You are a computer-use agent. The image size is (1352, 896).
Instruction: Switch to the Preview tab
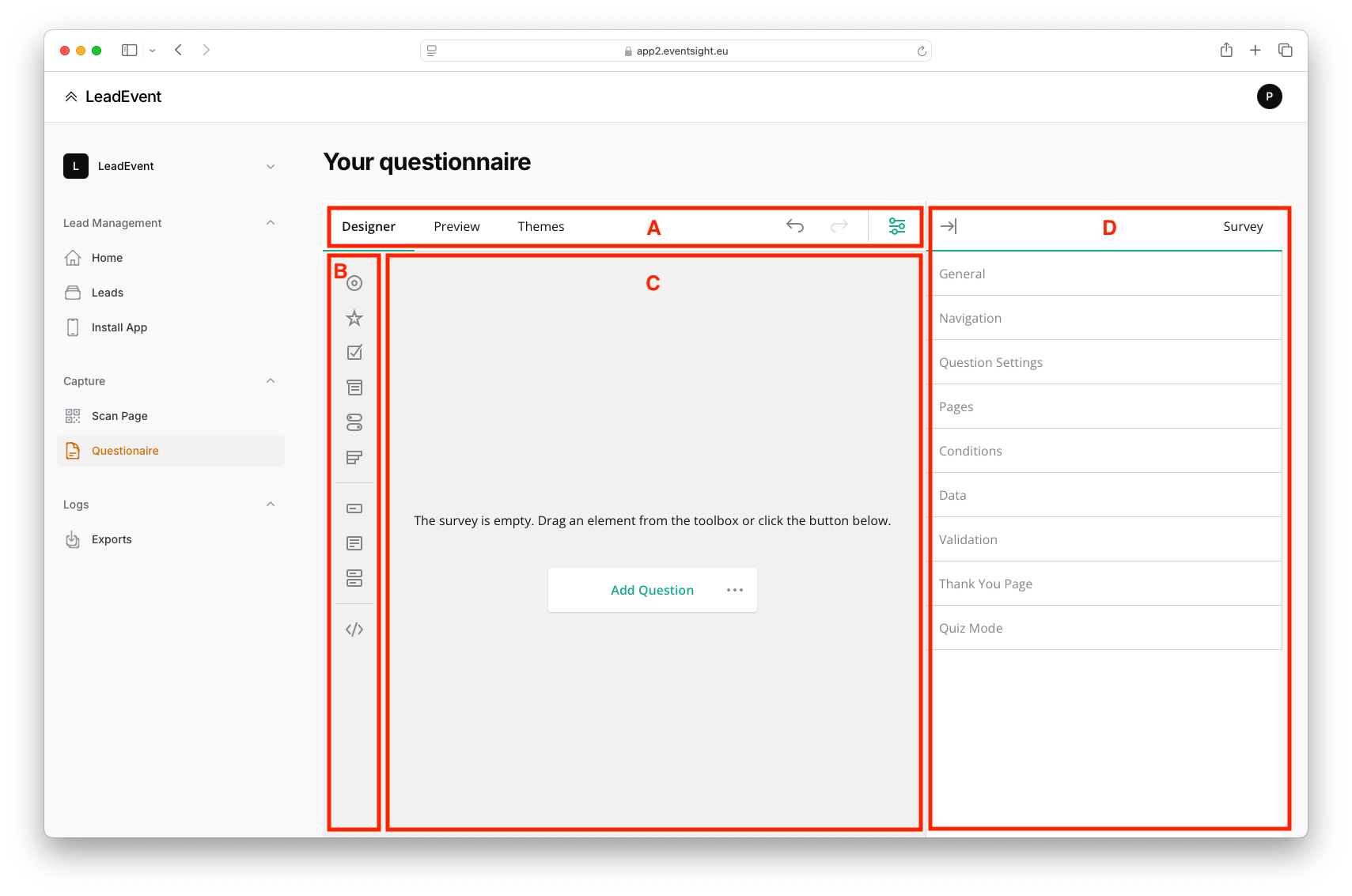456,226
